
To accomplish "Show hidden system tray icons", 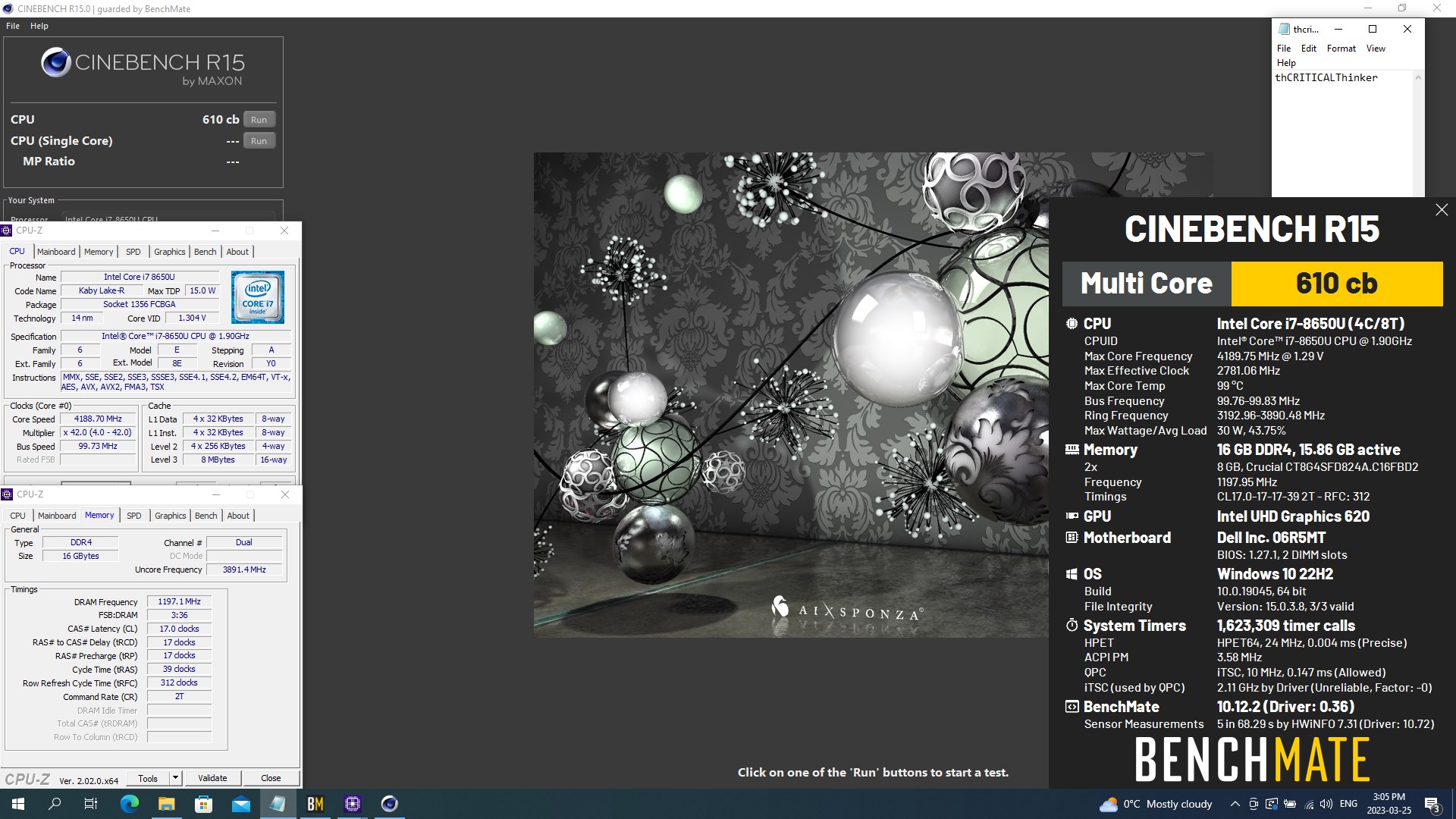I will tap(1235, 804).
